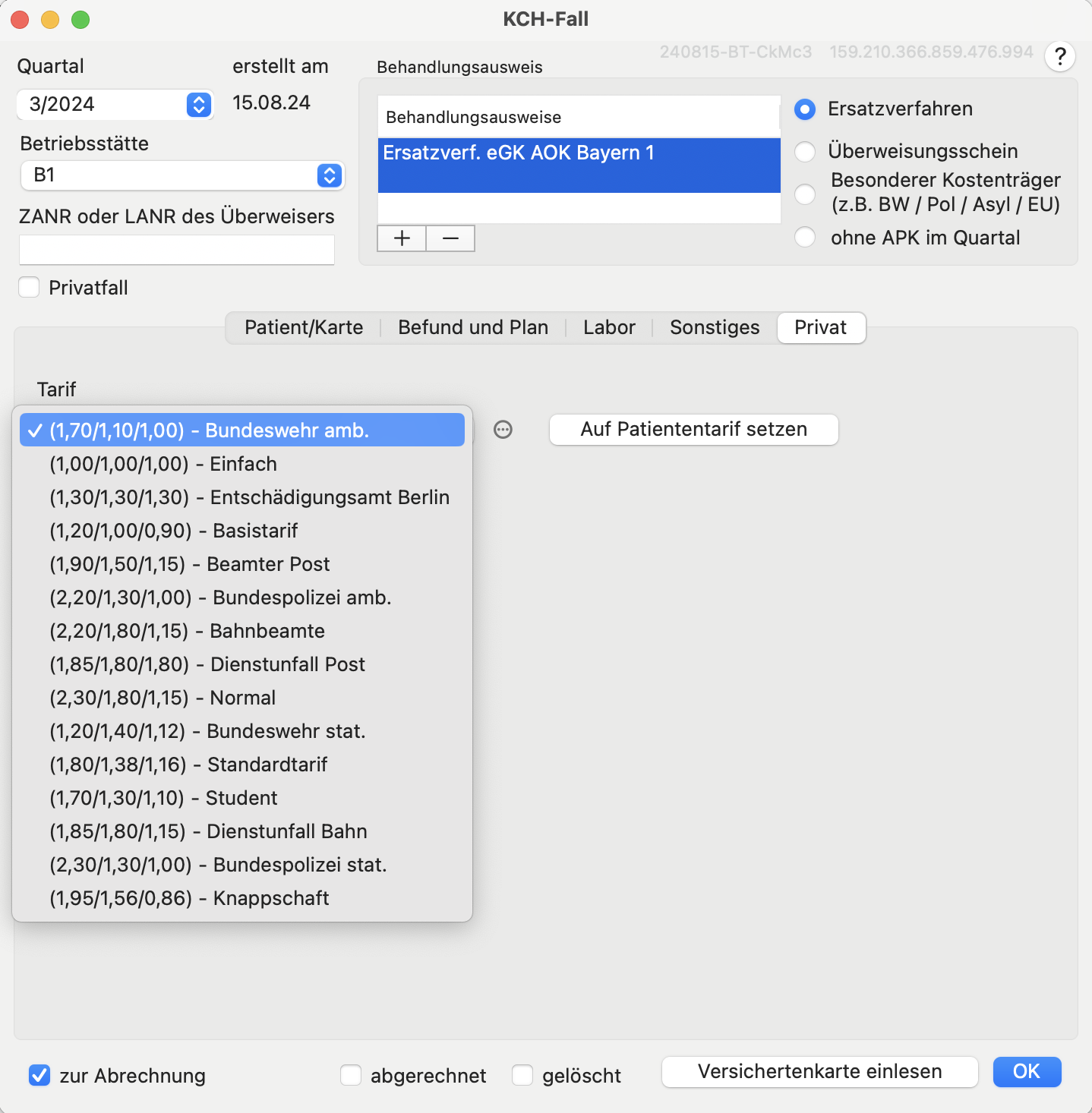
Task: Open the Sonstiges tab
Action: 715,328
